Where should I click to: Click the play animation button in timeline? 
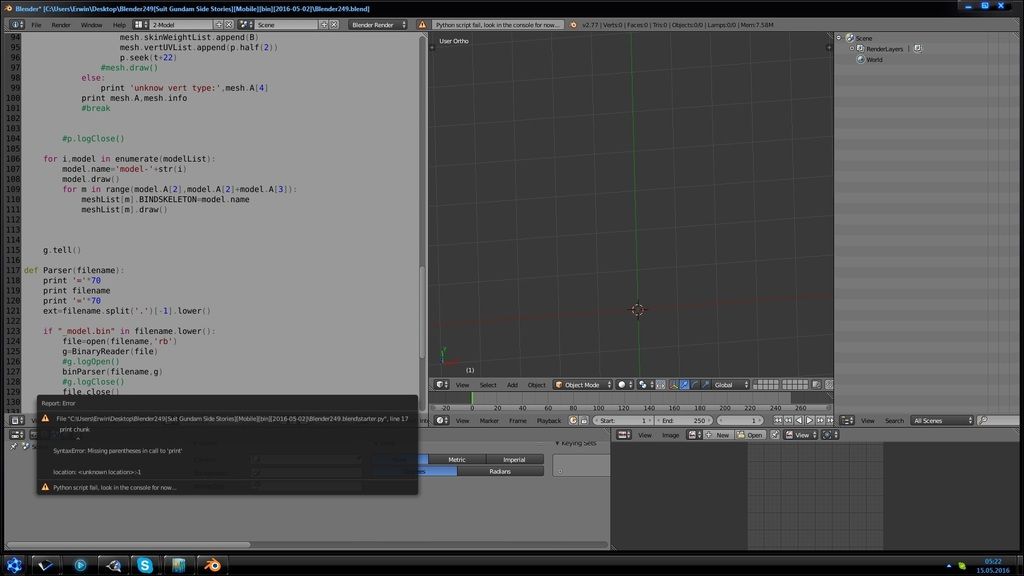(809, 421)
